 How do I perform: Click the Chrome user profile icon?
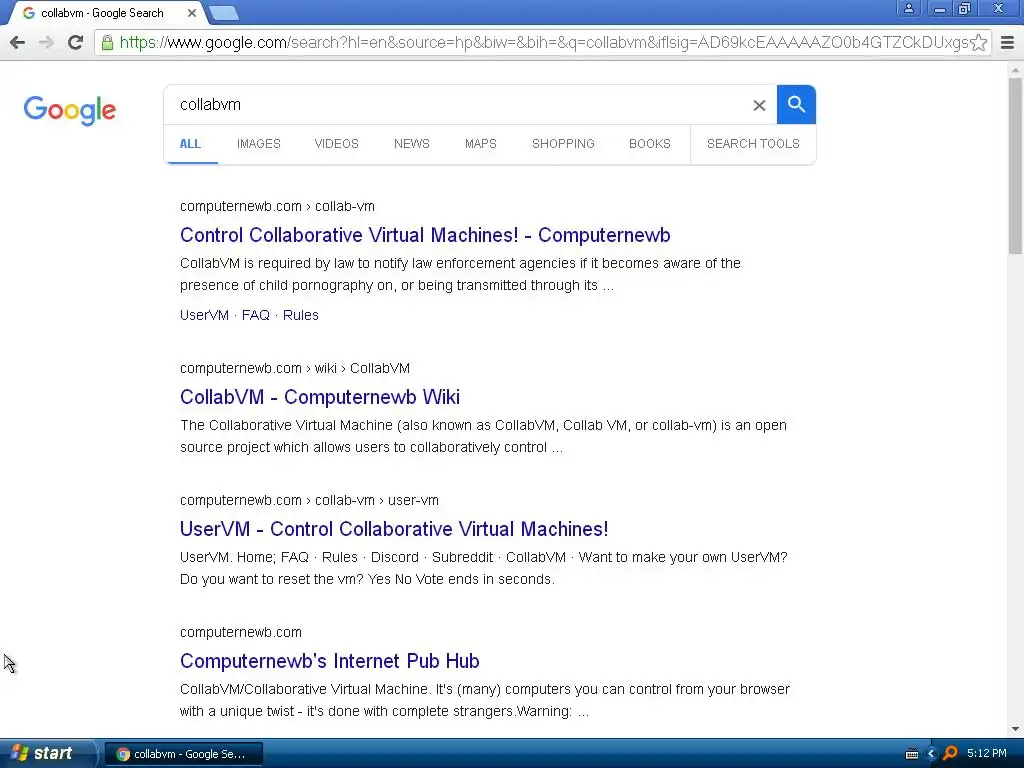point(908,8)
